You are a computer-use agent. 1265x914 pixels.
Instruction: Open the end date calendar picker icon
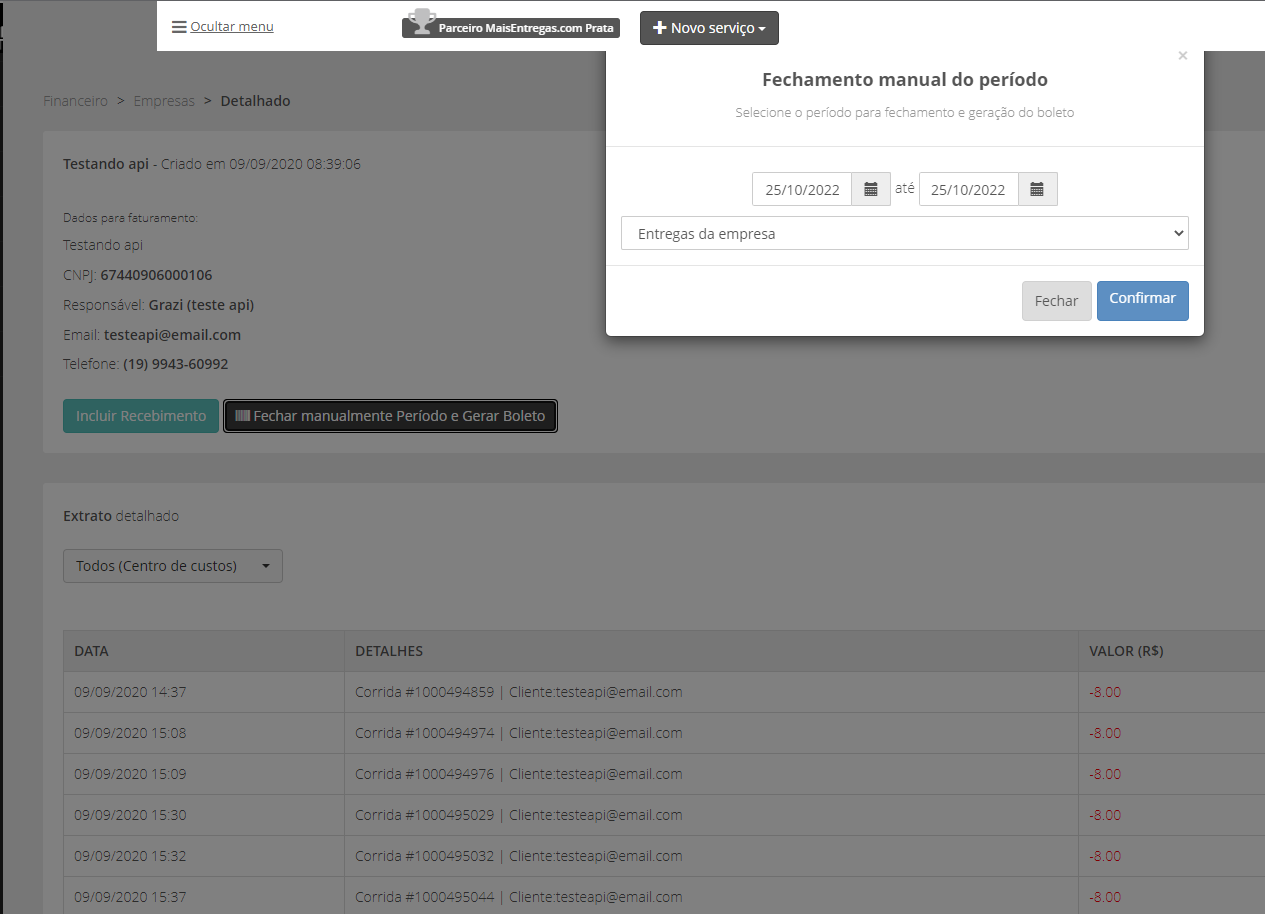point(1037,189)
